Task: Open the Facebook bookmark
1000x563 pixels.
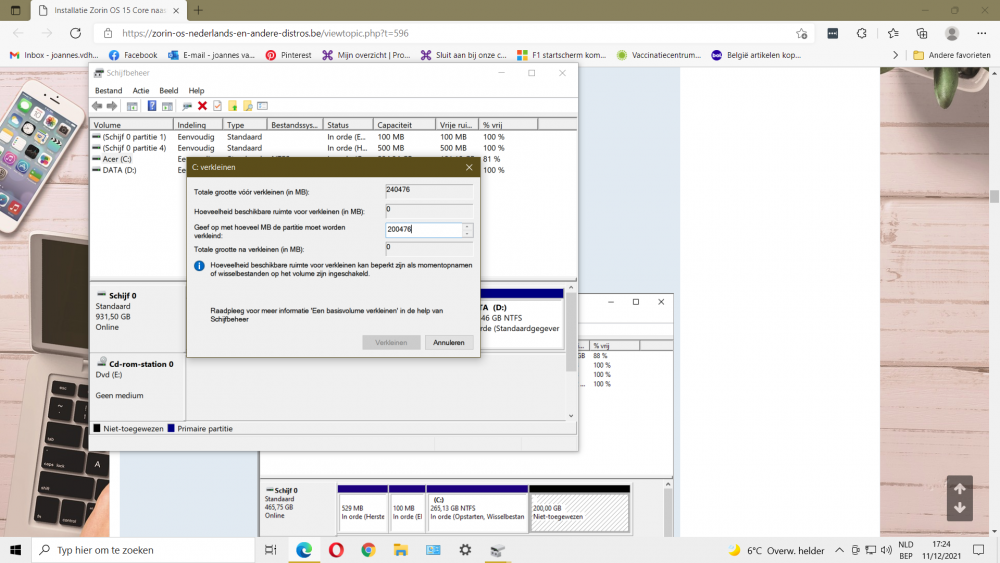Action: pos(133,55)
